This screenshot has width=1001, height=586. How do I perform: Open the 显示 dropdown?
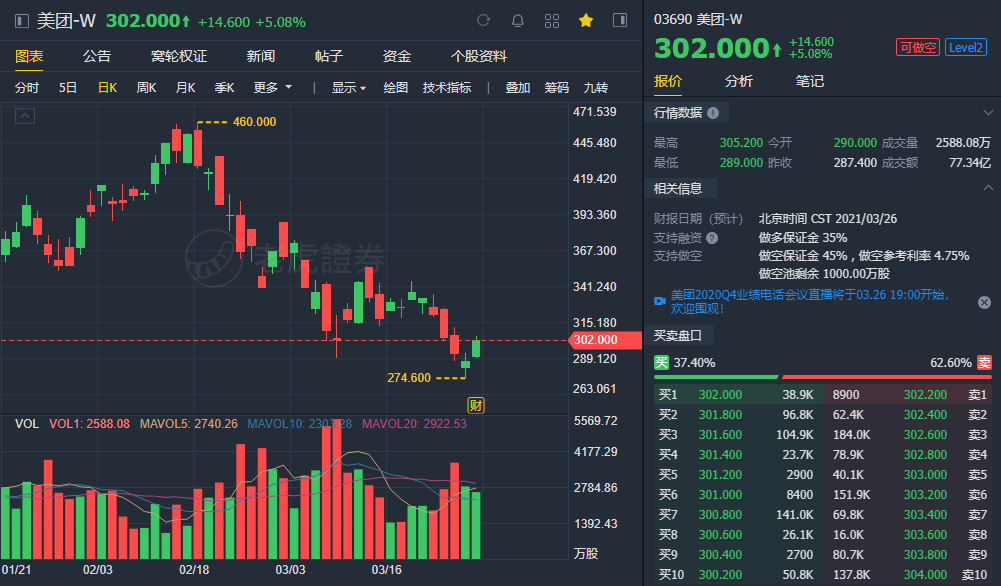349,87
